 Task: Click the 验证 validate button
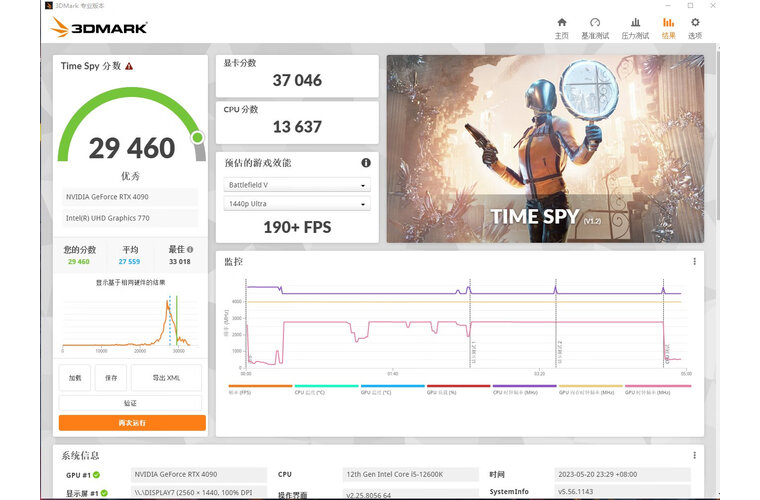pos(130,403)
